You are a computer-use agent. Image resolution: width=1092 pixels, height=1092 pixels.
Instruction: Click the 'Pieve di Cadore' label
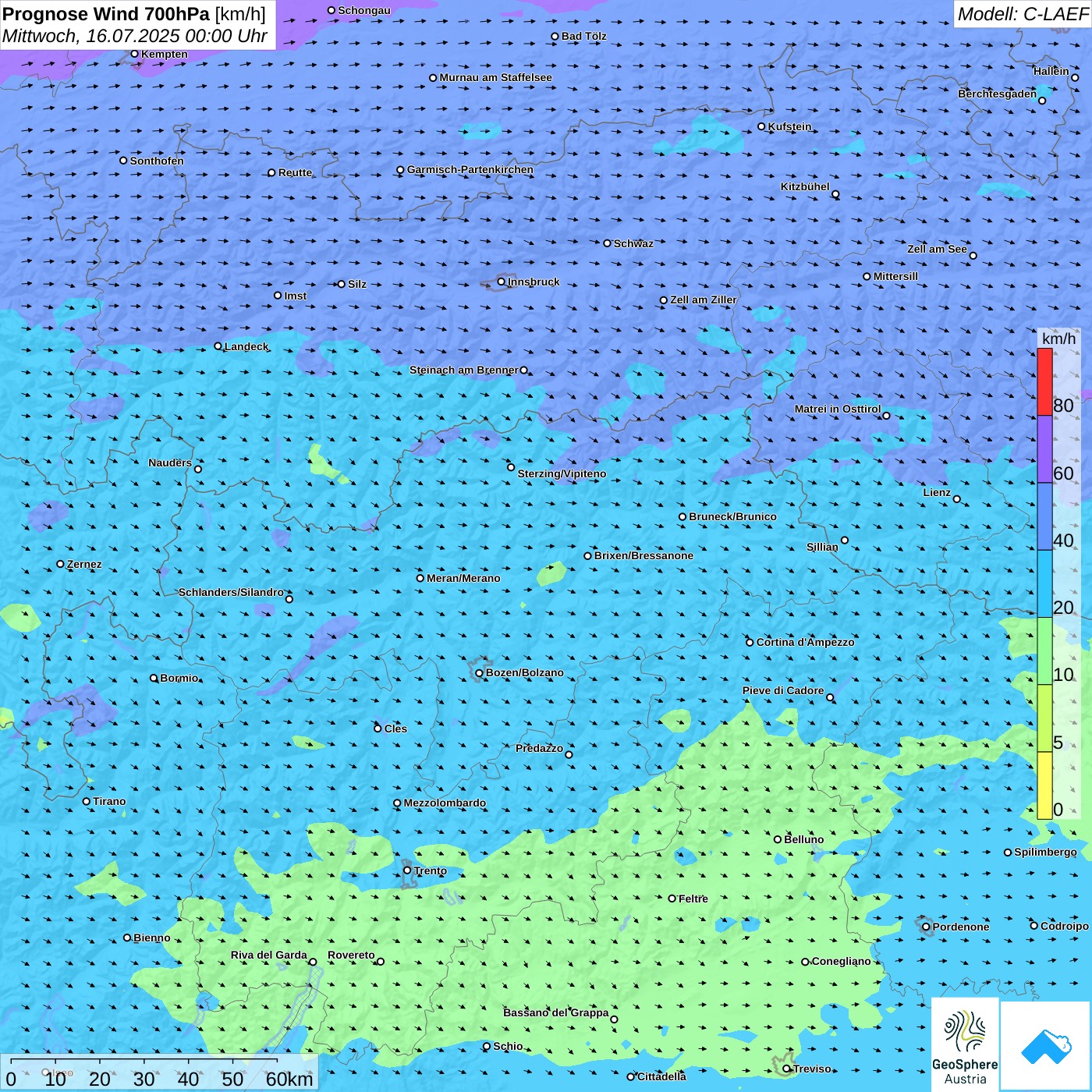coord(783,690)
